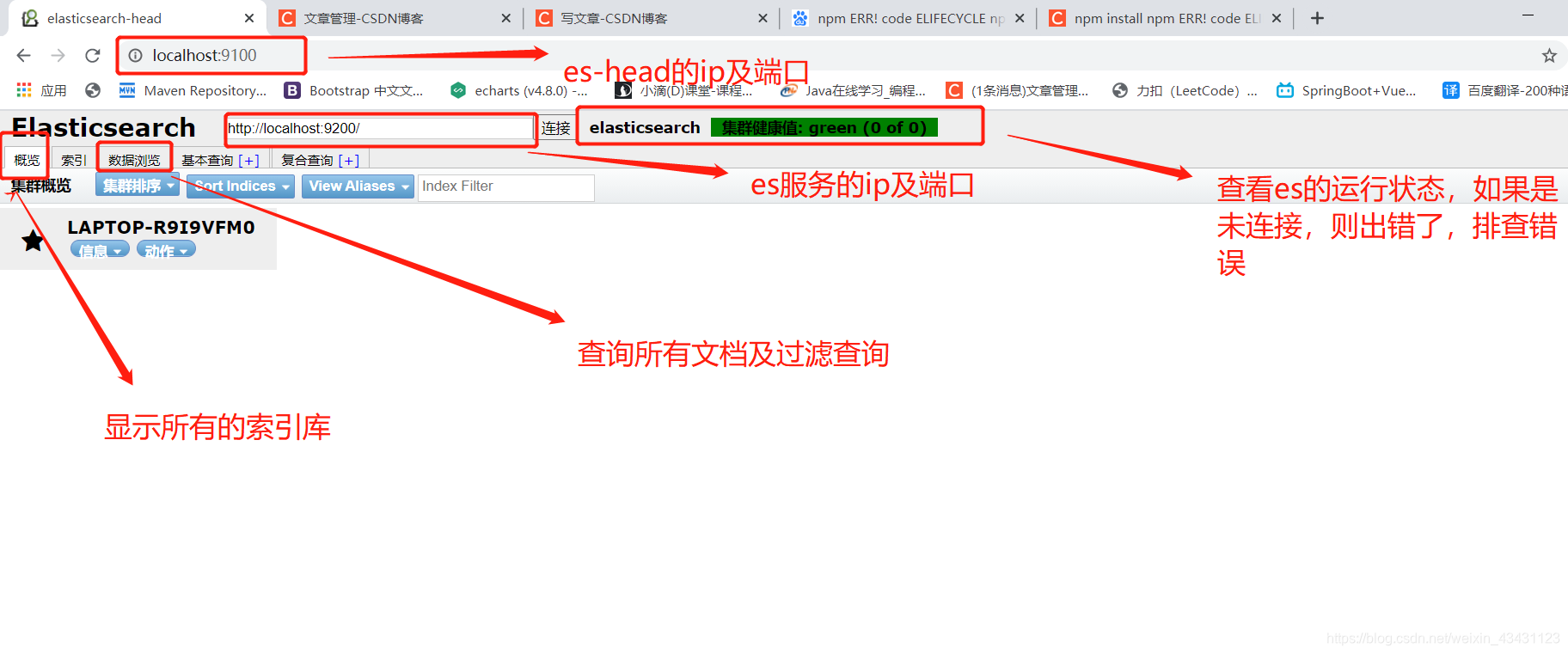Click the Elasticsearch page title
1568x654 pixels.
(103, 127)
